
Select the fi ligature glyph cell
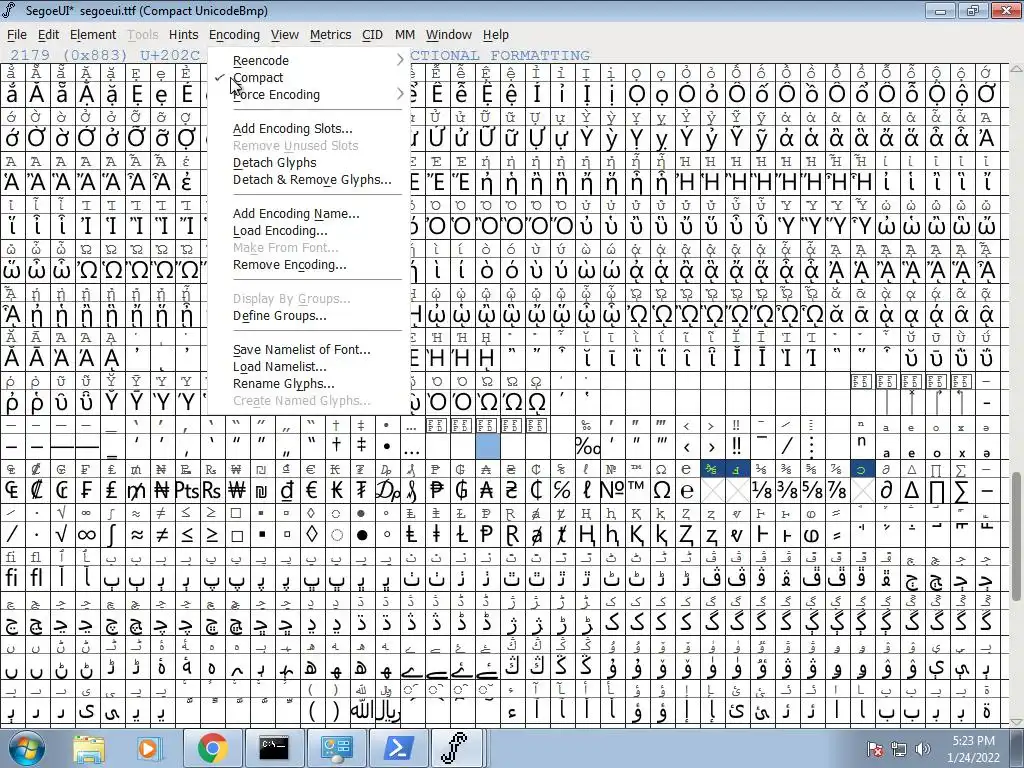pyautogui.click(x=12, y=578)
